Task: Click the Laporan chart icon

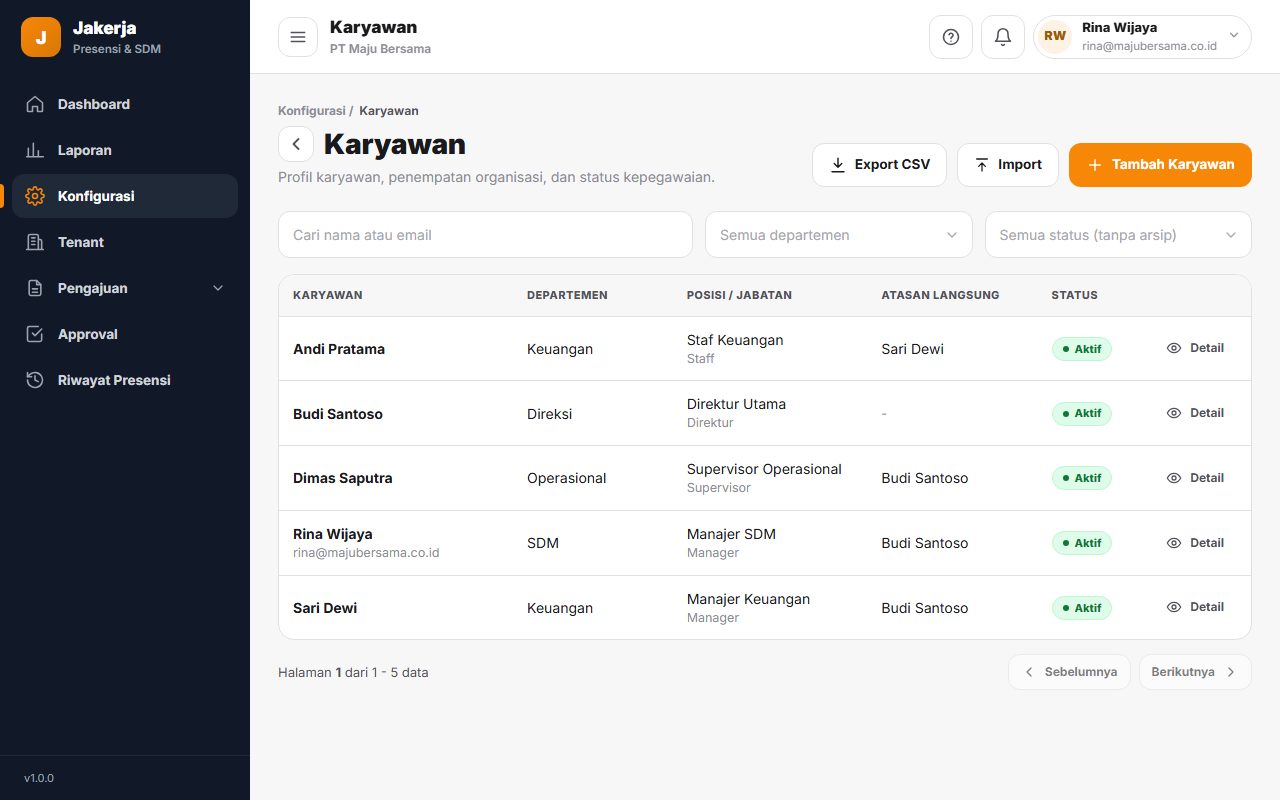Action: [x=35, y=150]
